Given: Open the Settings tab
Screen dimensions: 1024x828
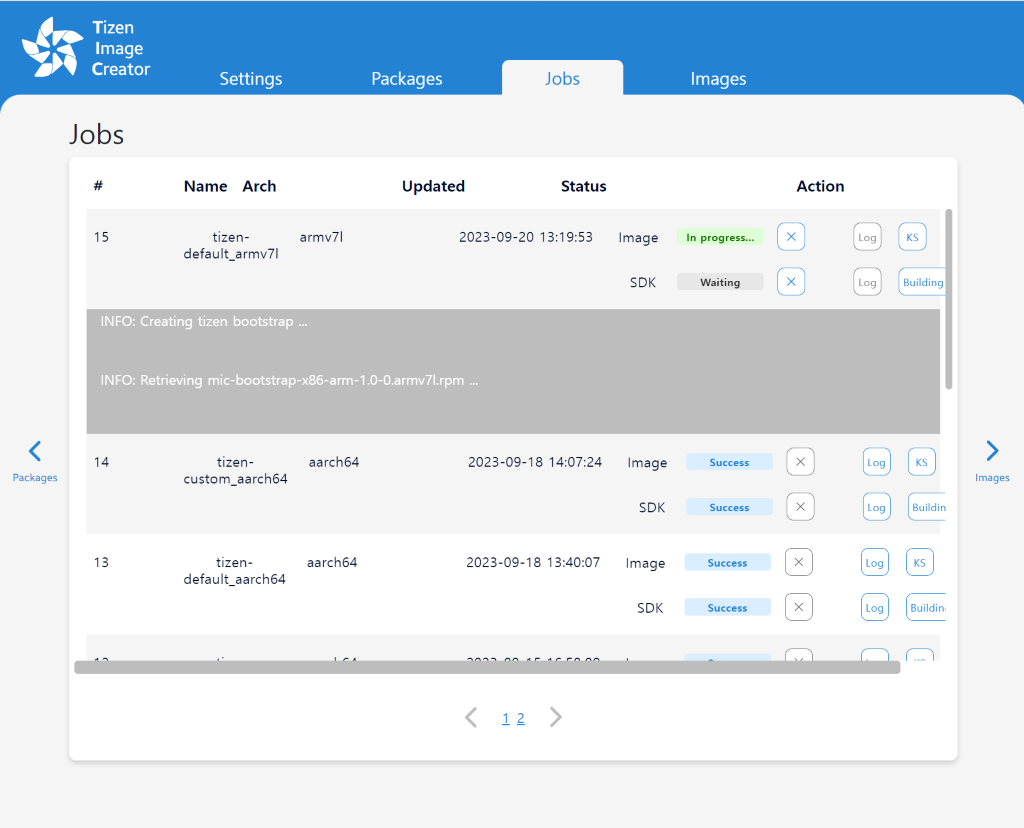Looking at the screenshot, I should tap(251, 79).
